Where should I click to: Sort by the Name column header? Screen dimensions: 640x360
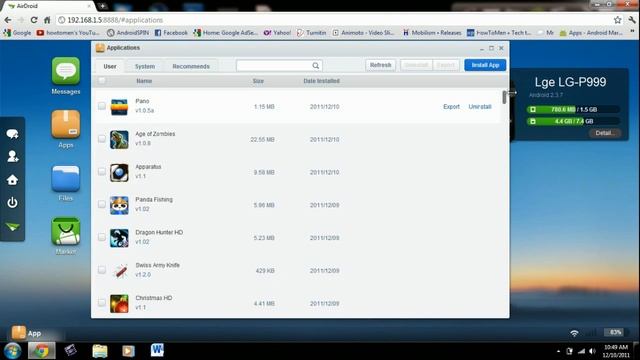(144, 81)
